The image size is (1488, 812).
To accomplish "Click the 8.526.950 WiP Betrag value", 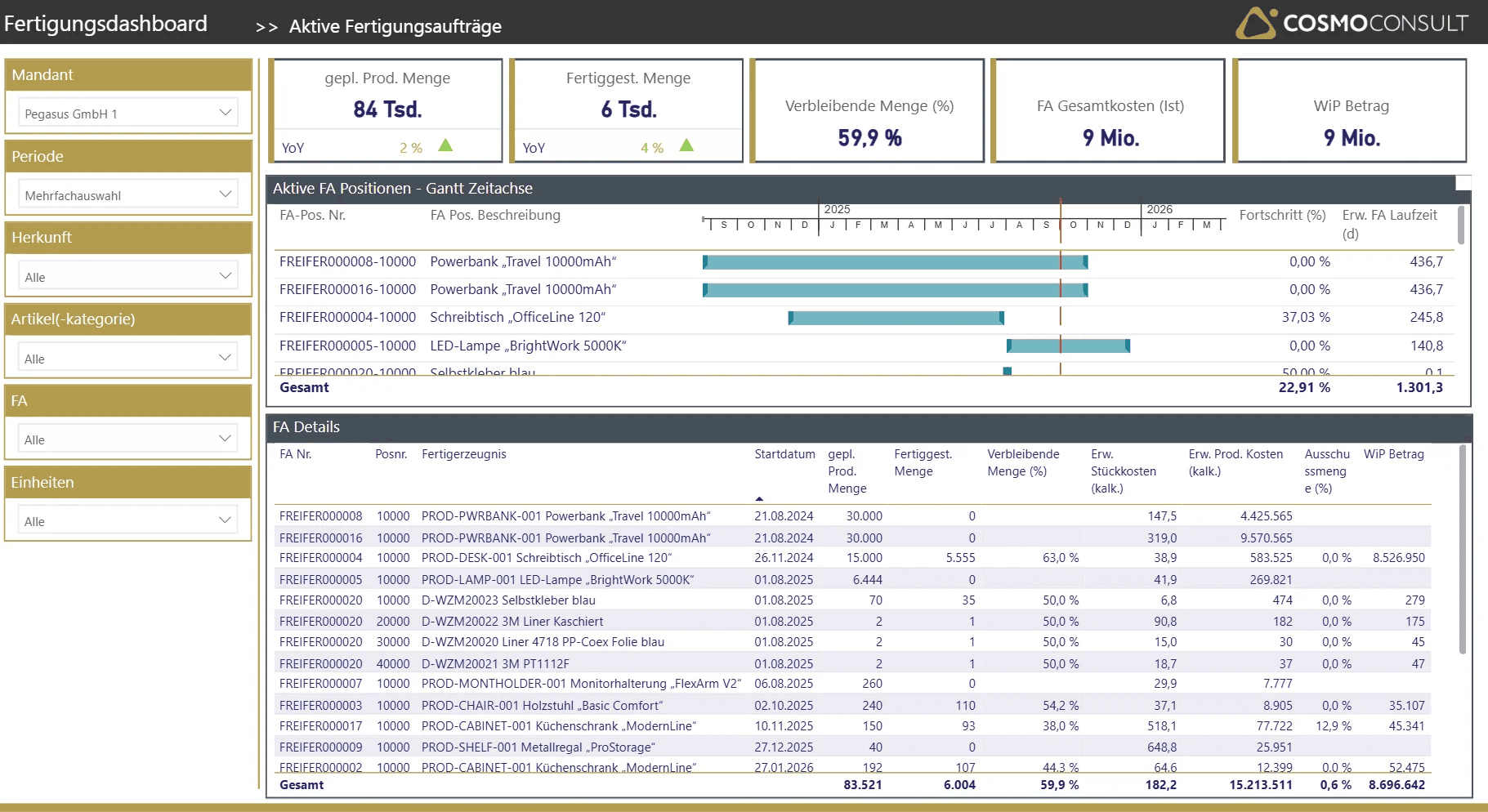I will 1398,558.
